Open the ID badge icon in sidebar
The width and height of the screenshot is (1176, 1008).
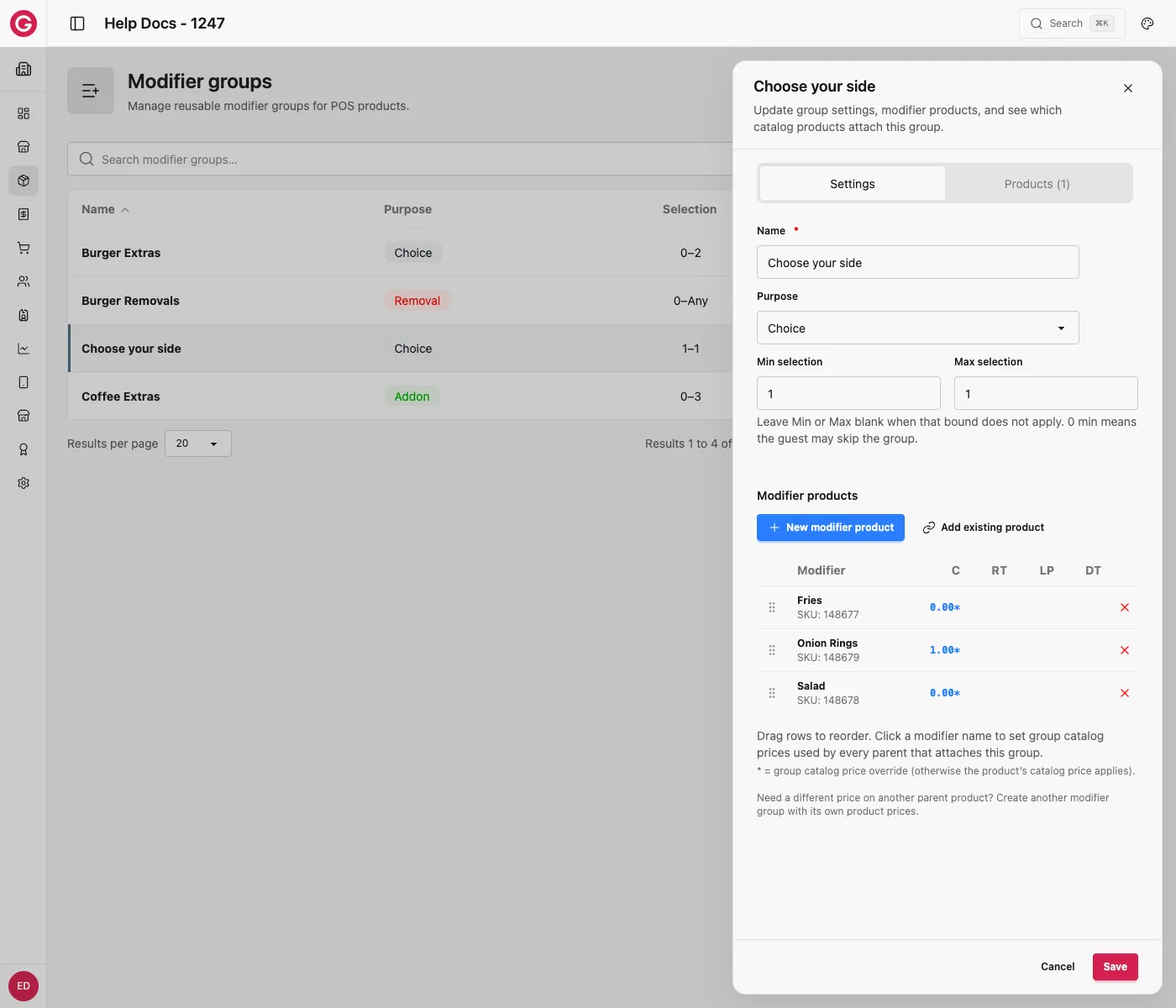point(24,315)
